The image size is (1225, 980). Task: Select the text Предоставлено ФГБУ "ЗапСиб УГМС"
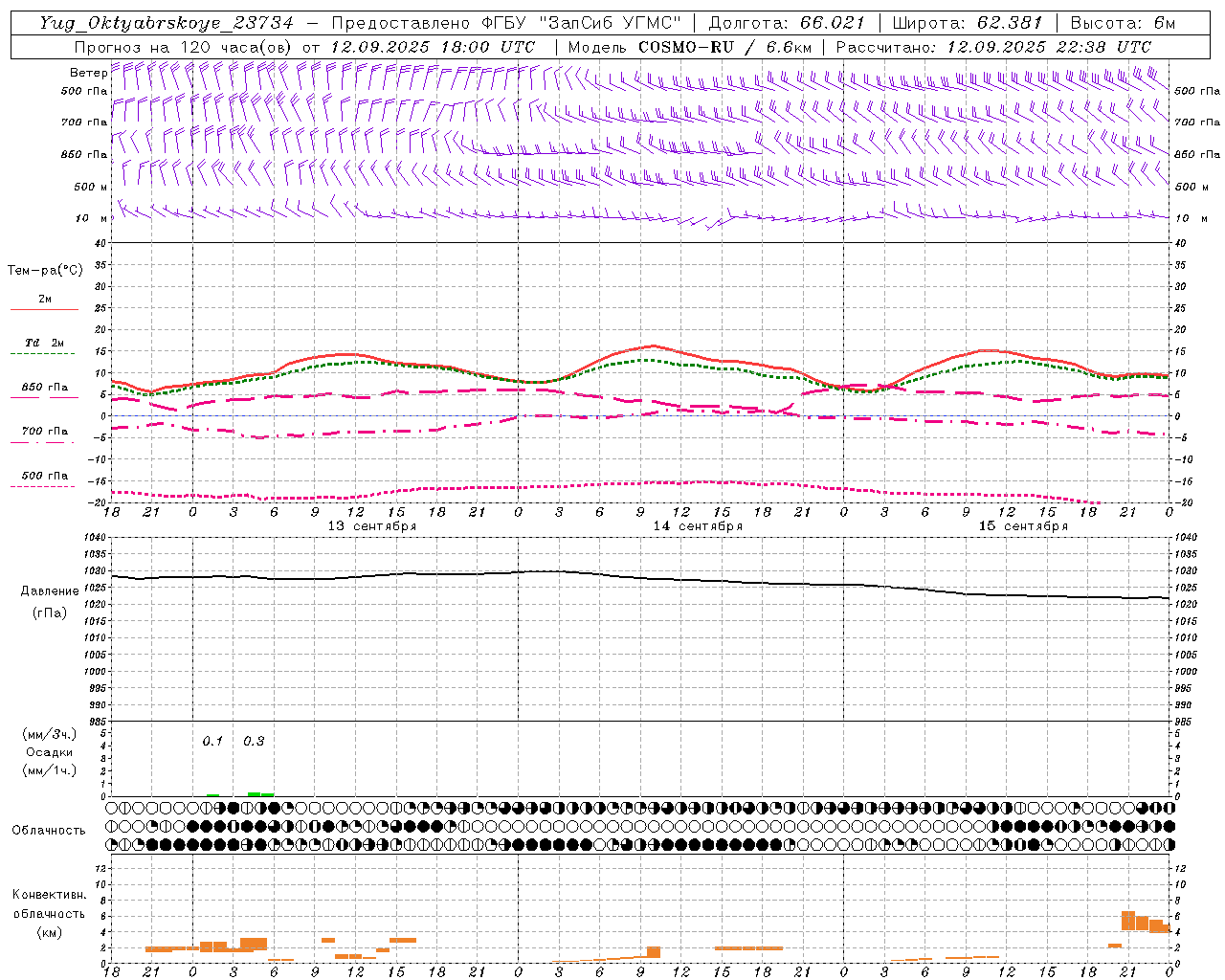click(x=506, y=23)
